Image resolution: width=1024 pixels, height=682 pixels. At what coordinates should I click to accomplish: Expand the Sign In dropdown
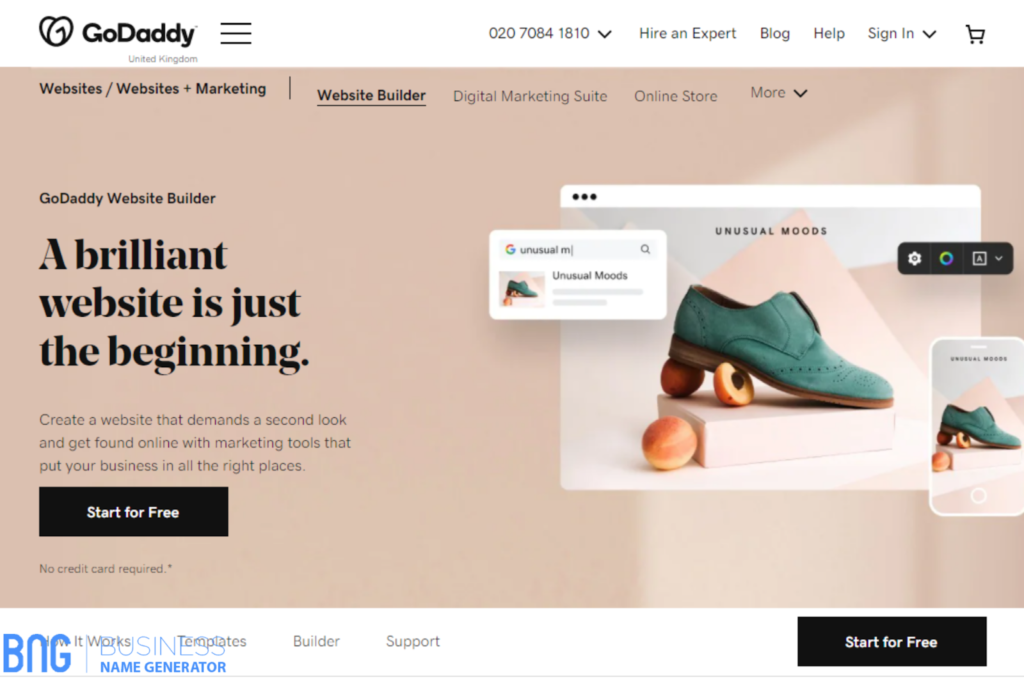[902, 33]
